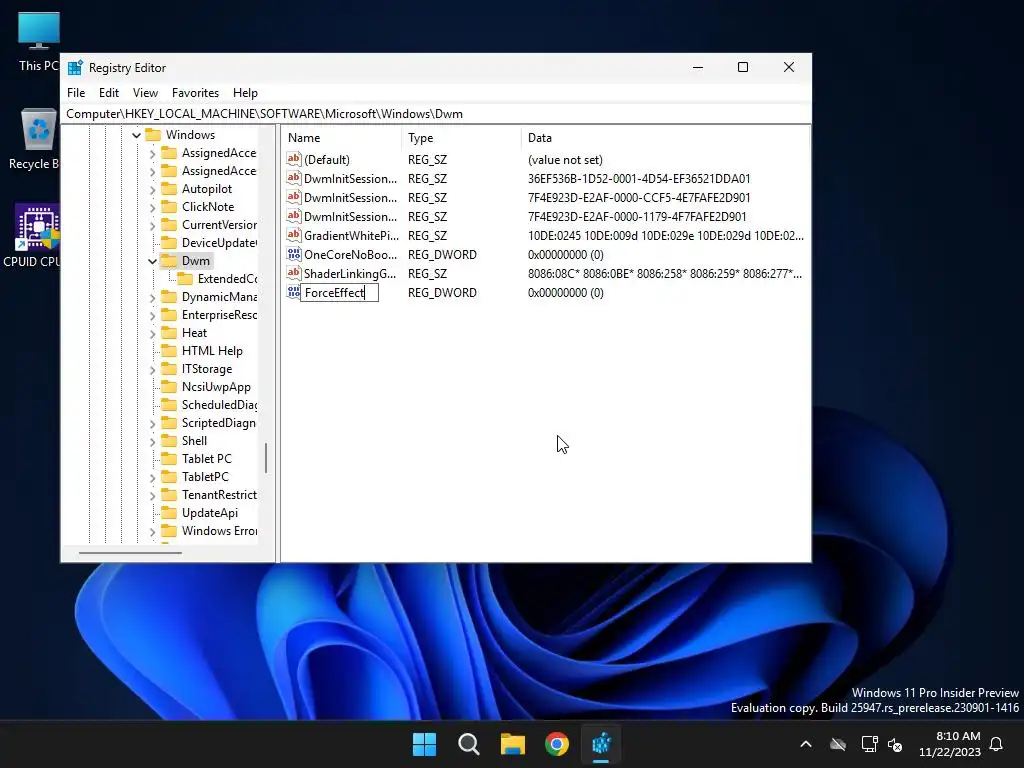Launch Google Chrome from the taskbar

coord(557,744)
